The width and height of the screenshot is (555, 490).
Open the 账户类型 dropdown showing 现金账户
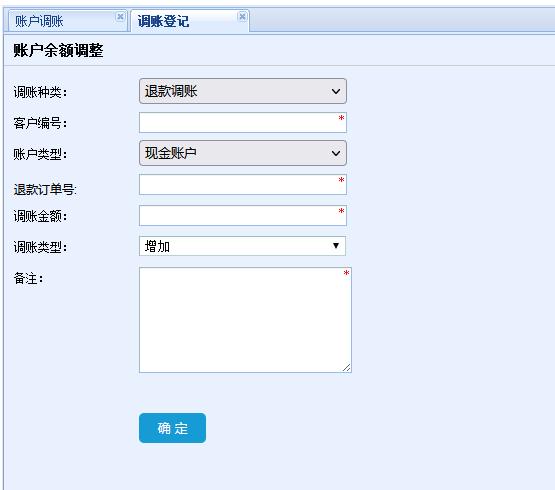(243, 153)
